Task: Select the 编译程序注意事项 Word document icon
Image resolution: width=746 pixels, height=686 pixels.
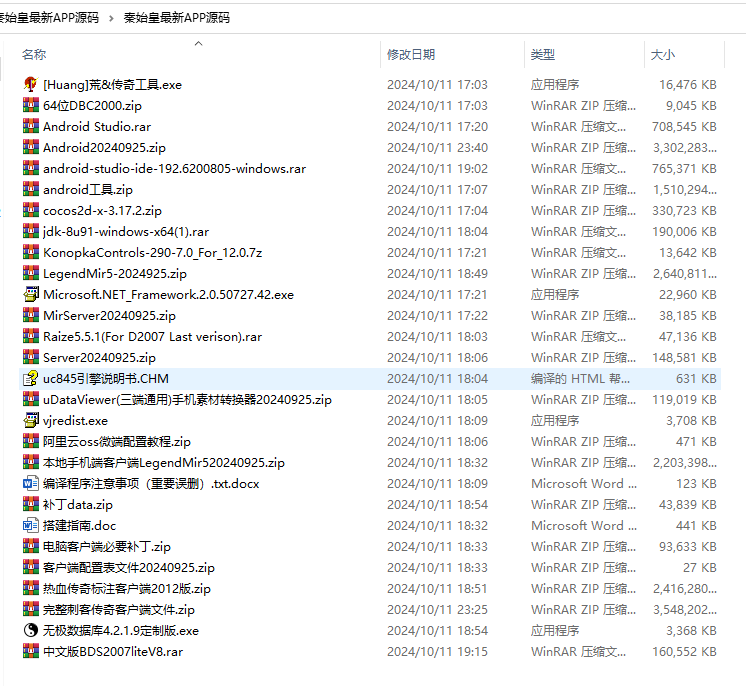Action: (x=31, y=483)
